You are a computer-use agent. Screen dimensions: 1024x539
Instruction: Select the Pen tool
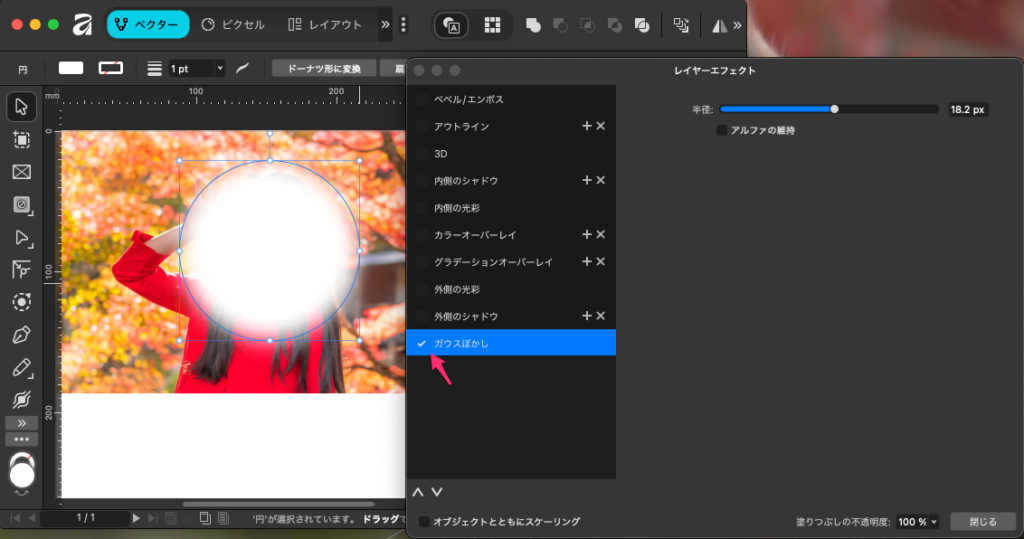(21, 335)
